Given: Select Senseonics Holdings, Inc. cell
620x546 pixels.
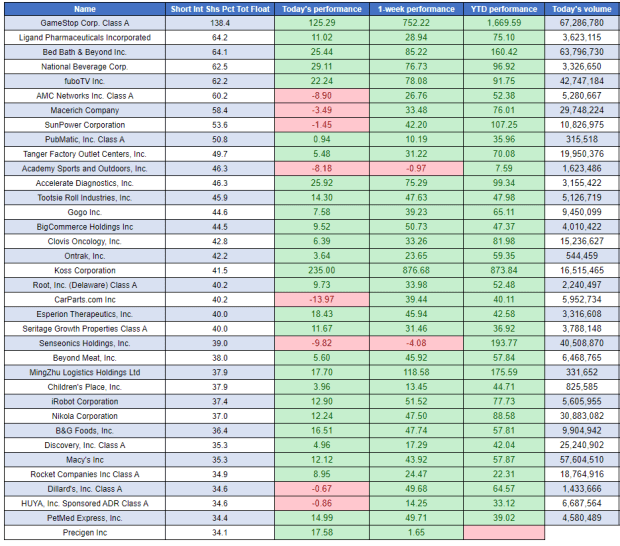Looking at the screenshot, I should point(85,344).
